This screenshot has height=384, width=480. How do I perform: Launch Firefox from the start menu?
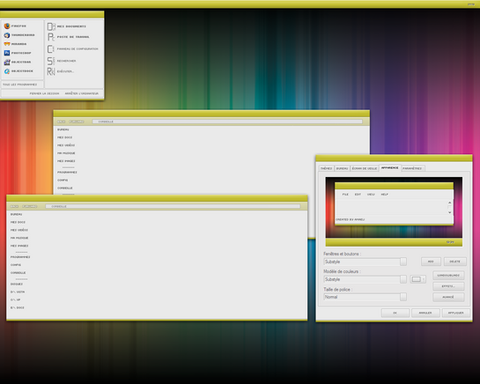click(x=7, y=26)
